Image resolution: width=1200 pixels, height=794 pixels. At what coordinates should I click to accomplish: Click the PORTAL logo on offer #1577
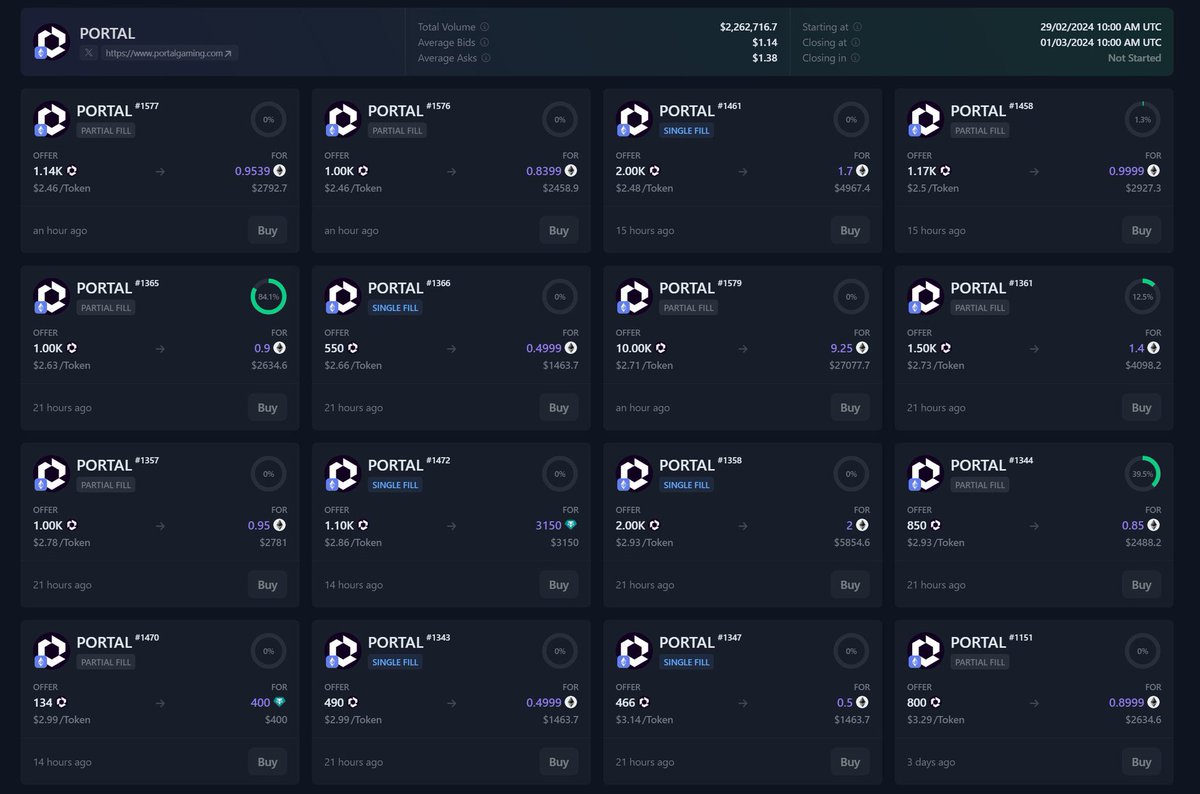51,118
